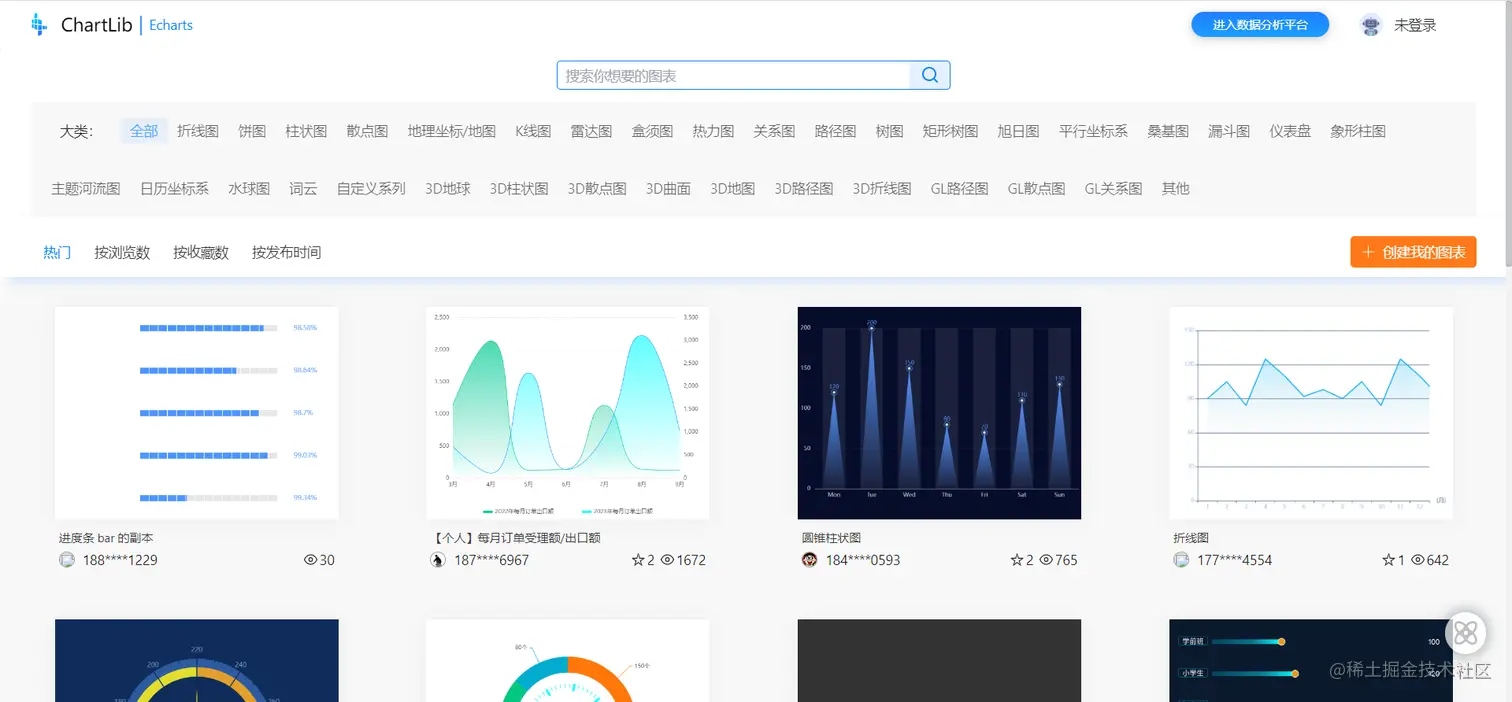This screenshot has width=1512, height=702.
Task: Select 盒须图 category filter
Action: pos(652,131)
